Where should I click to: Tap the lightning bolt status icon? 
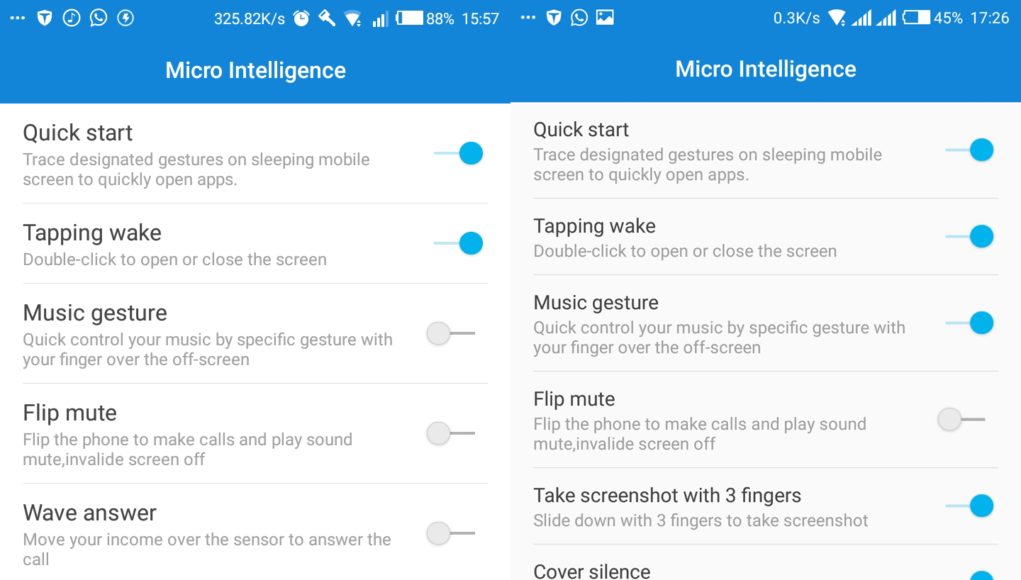[126, 18]
